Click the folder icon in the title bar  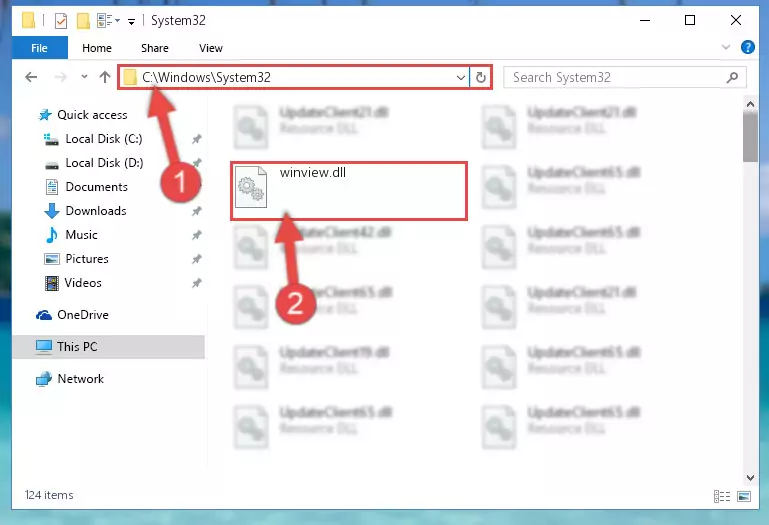click(29, 21)
